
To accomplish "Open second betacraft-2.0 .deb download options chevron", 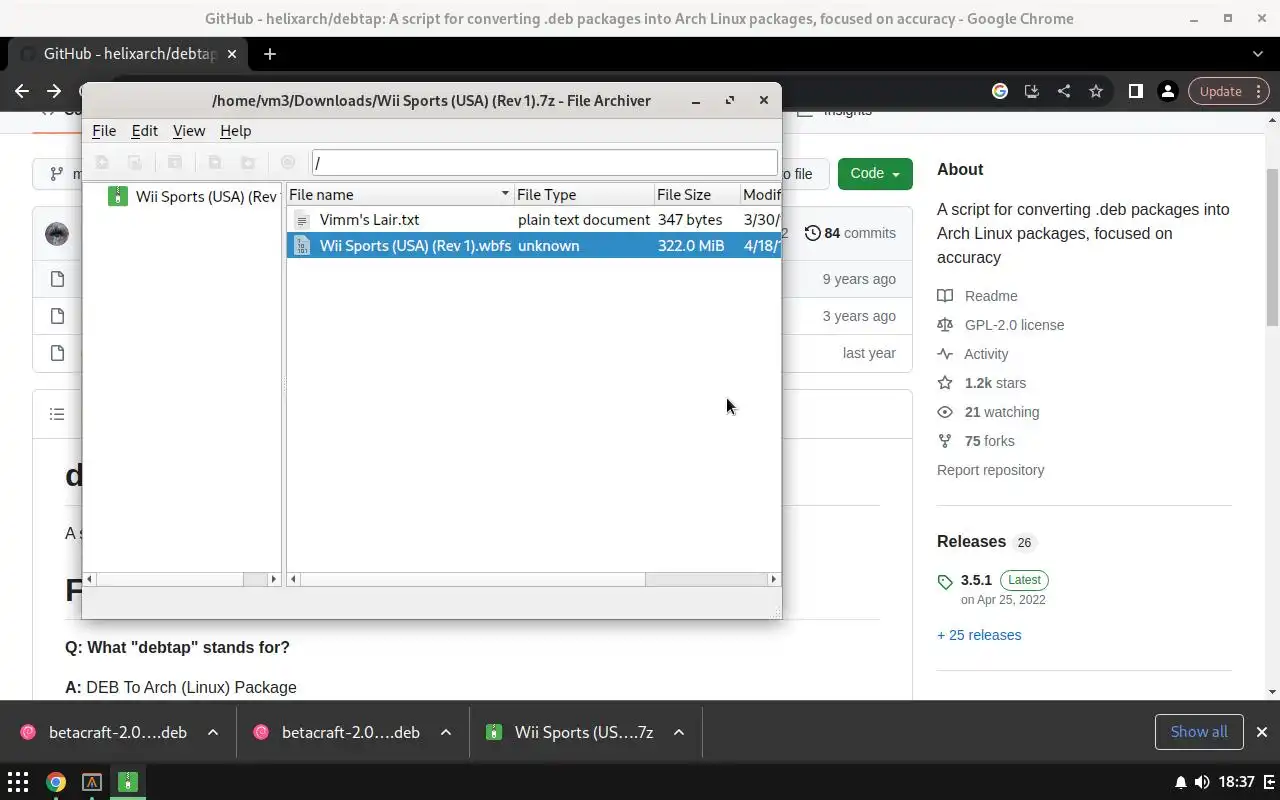I will coord(446,732).
